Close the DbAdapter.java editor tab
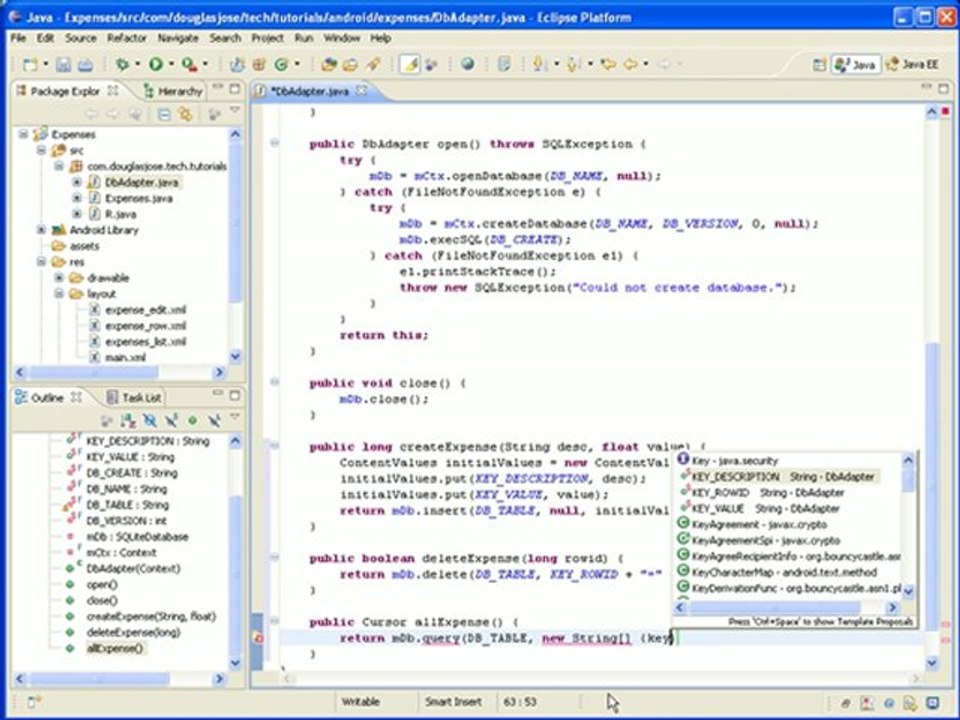Viewport: 960px width, 720px height. tap(361, 91)
